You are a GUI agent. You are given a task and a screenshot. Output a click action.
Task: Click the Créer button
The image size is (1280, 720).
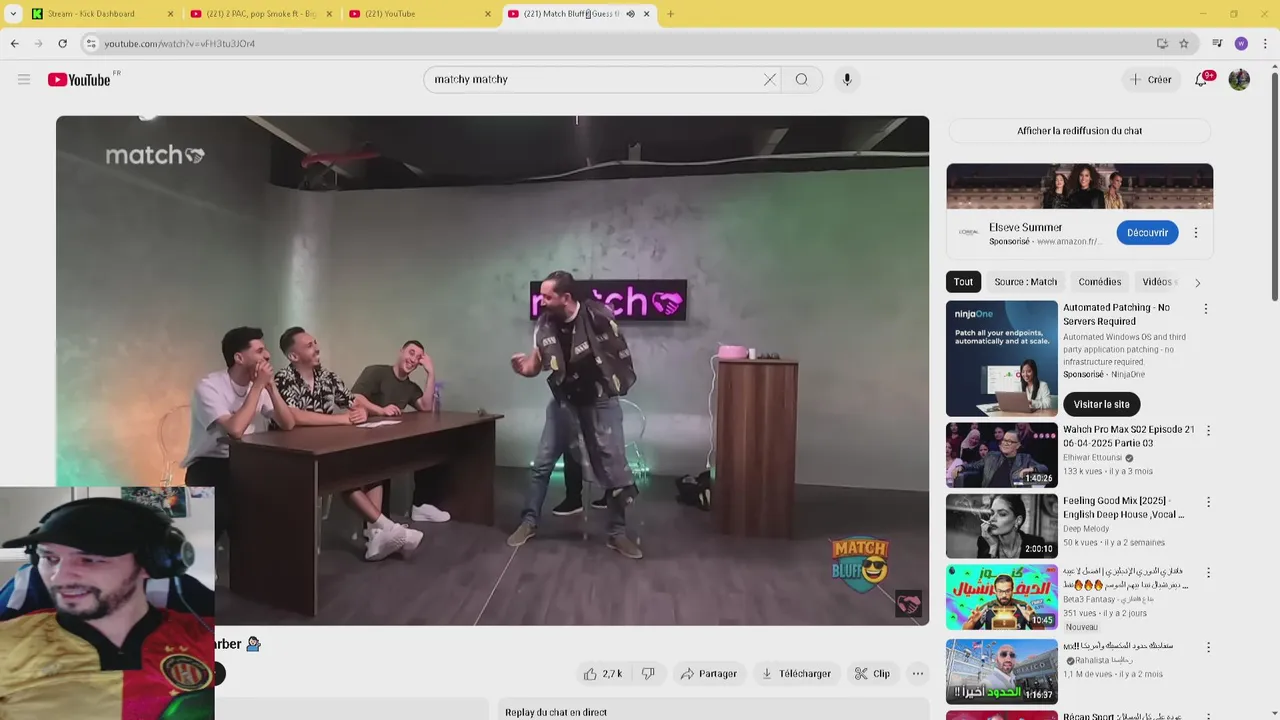[x=1150, y=80]
